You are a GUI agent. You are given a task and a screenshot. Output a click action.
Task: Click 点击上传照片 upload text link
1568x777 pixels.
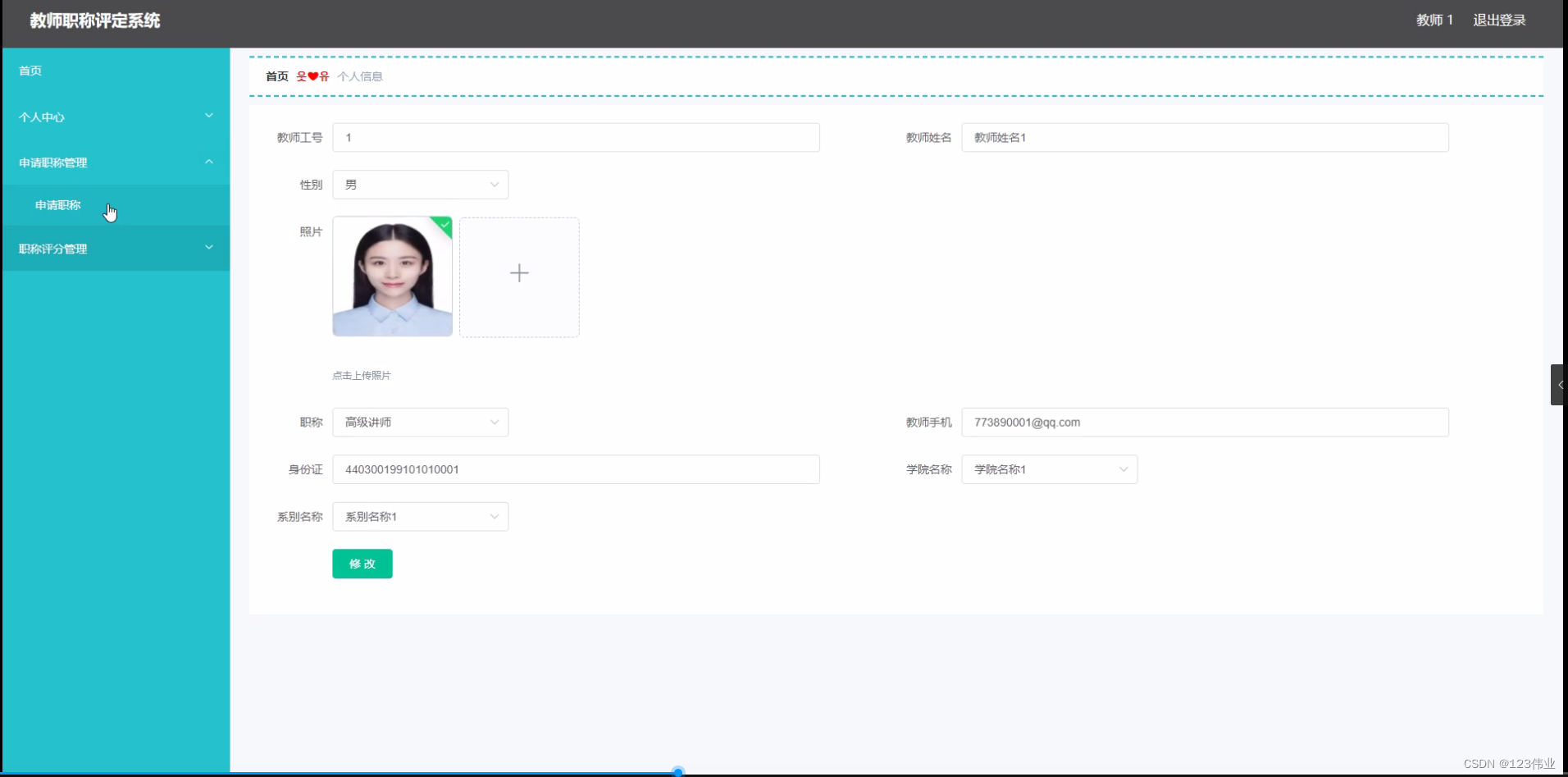pos(362,375)
